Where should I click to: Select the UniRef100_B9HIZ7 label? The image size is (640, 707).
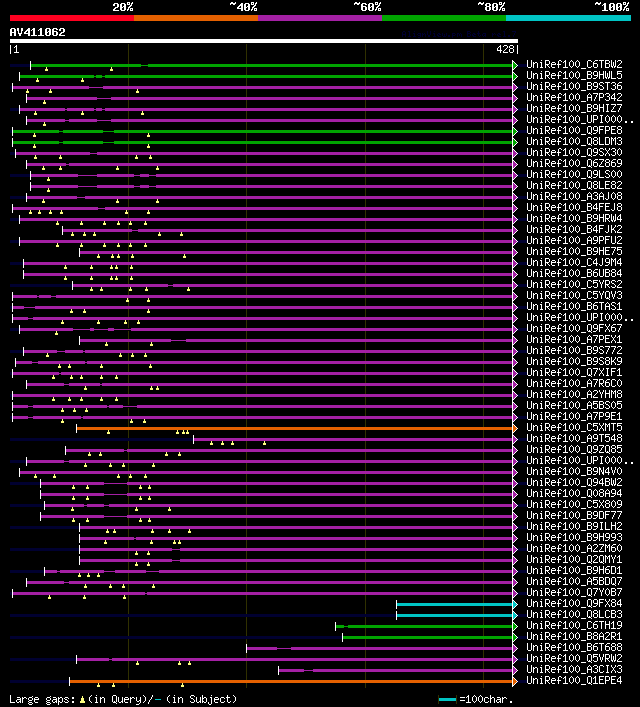(574, 109)
